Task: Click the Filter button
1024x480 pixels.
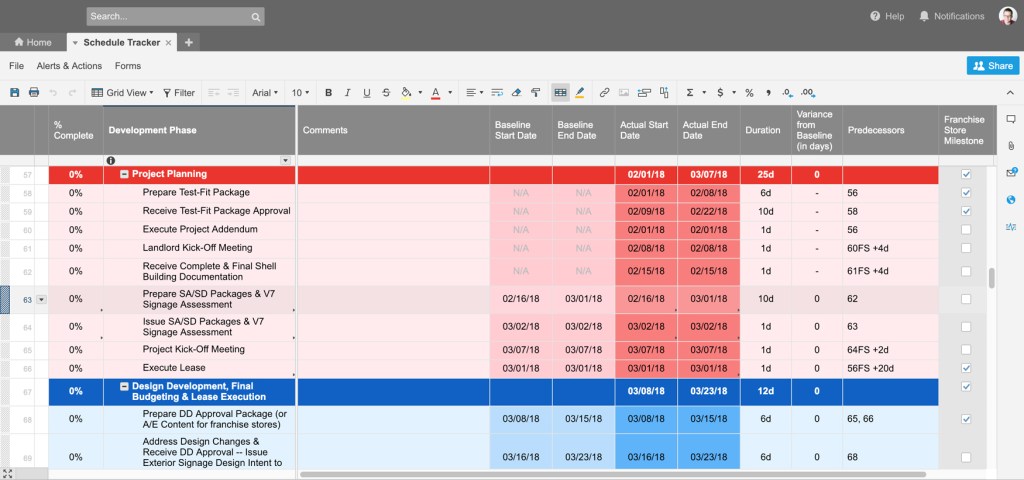Action: coord(179,93)
